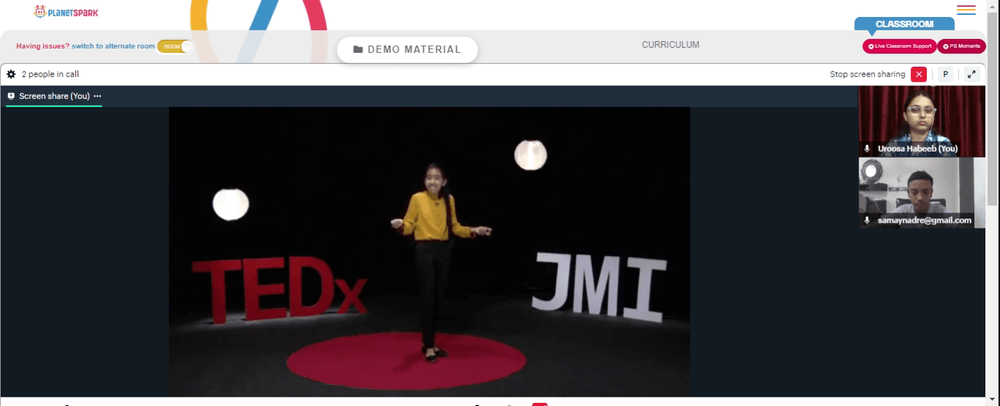
Task: Click Uroosa Habeeb microphone icon
Action: pos(867,149)
